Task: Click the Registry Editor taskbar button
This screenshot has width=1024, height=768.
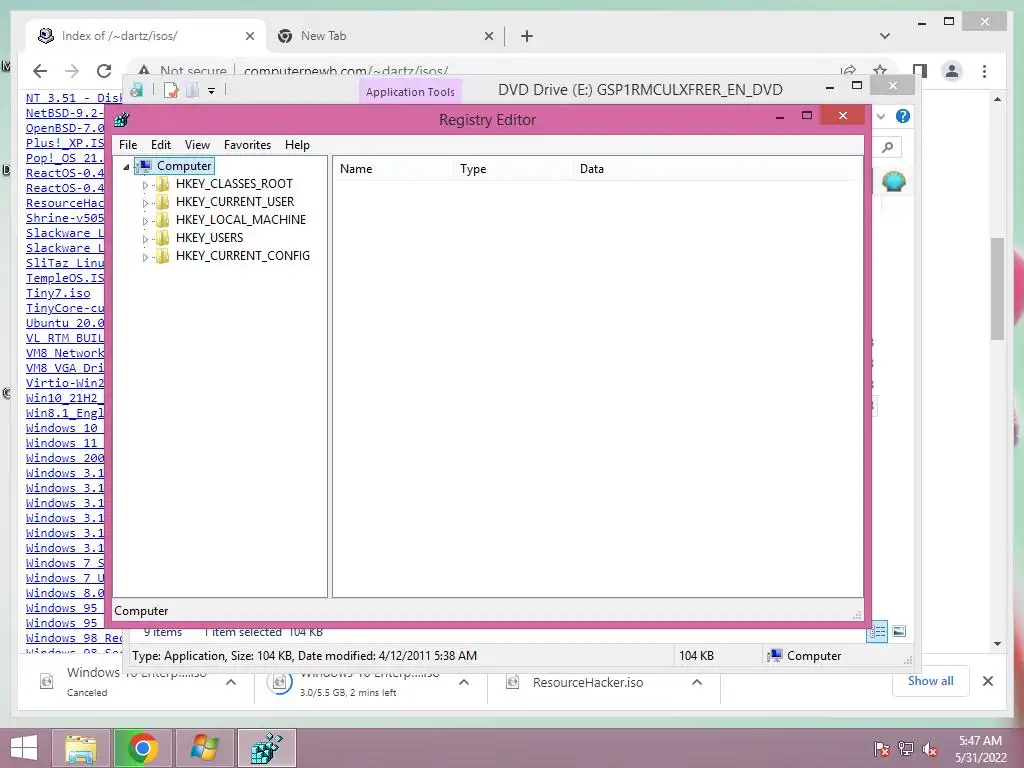Action: pyautogui.click(x=266, y=748)
